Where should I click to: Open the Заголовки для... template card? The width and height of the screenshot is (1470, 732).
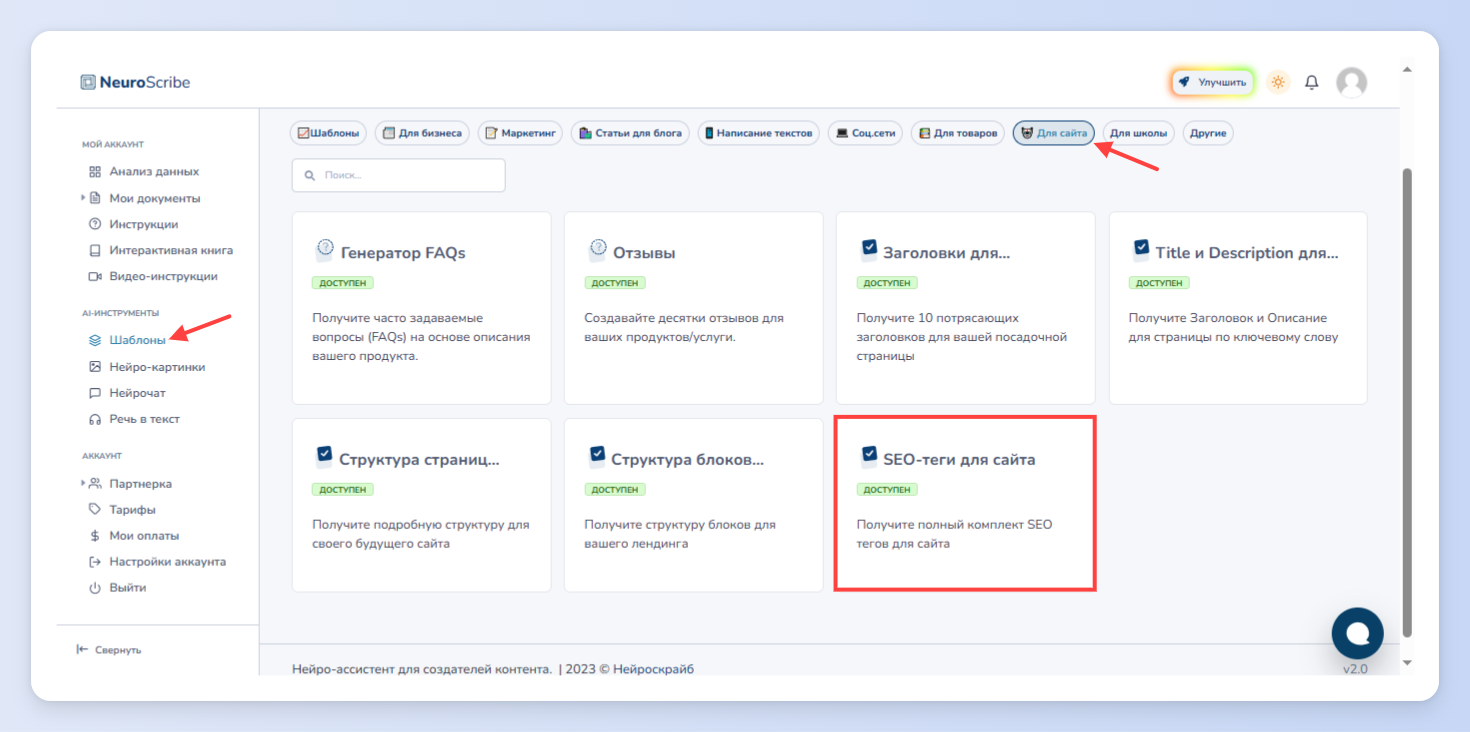click(965, 308)
